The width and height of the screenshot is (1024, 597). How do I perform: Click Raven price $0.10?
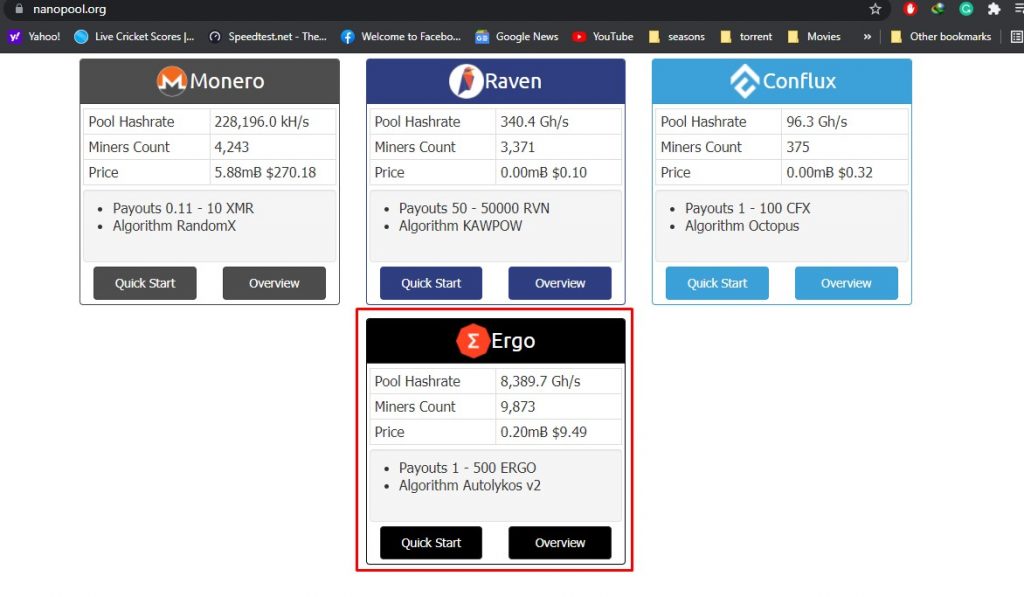(x=569, y=172)
